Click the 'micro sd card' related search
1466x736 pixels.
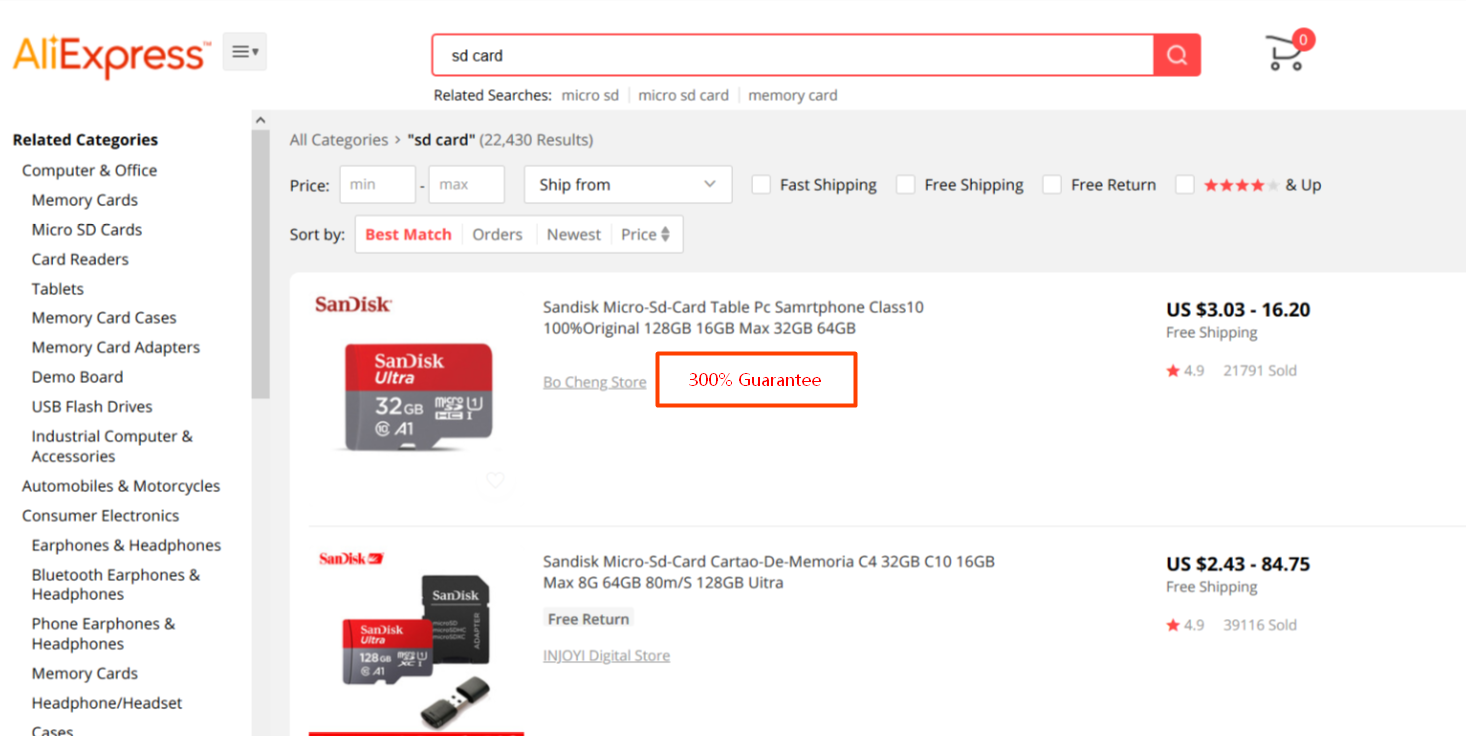click(683, 95)
